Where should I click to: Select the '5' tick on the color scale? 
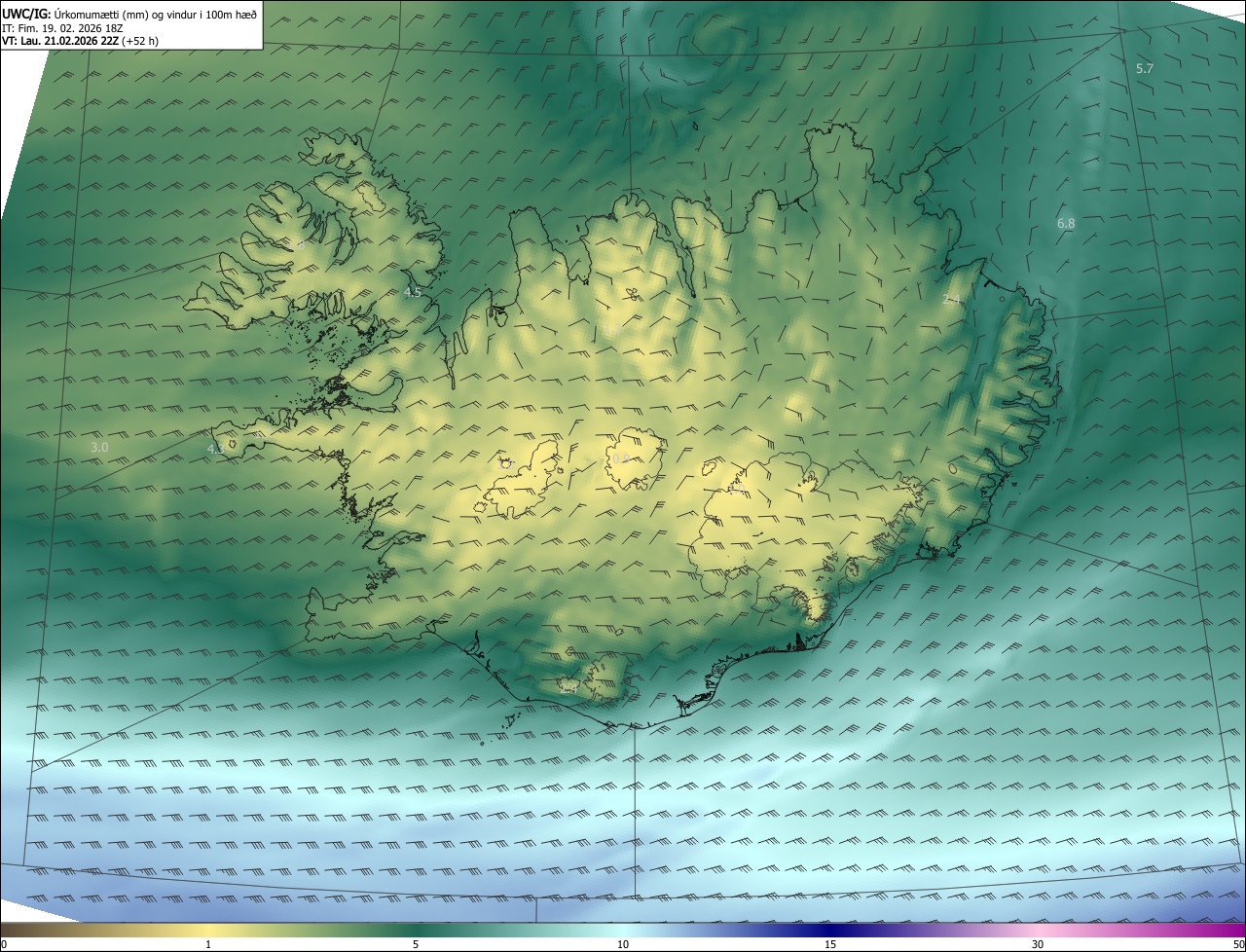pos(416,944)
